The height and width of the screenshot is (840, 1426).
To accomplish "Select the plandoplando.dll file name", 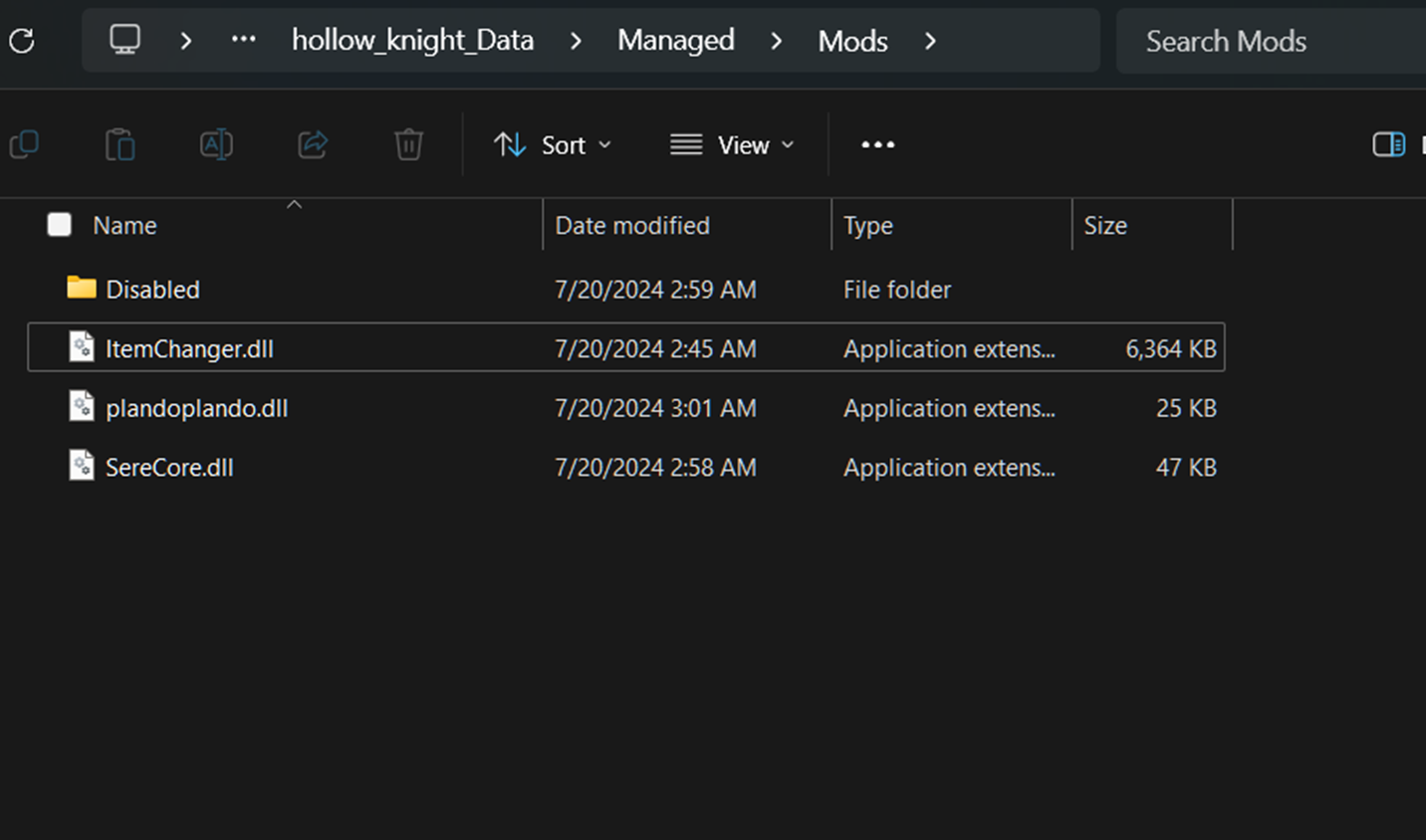I will [x=196, y=409].
